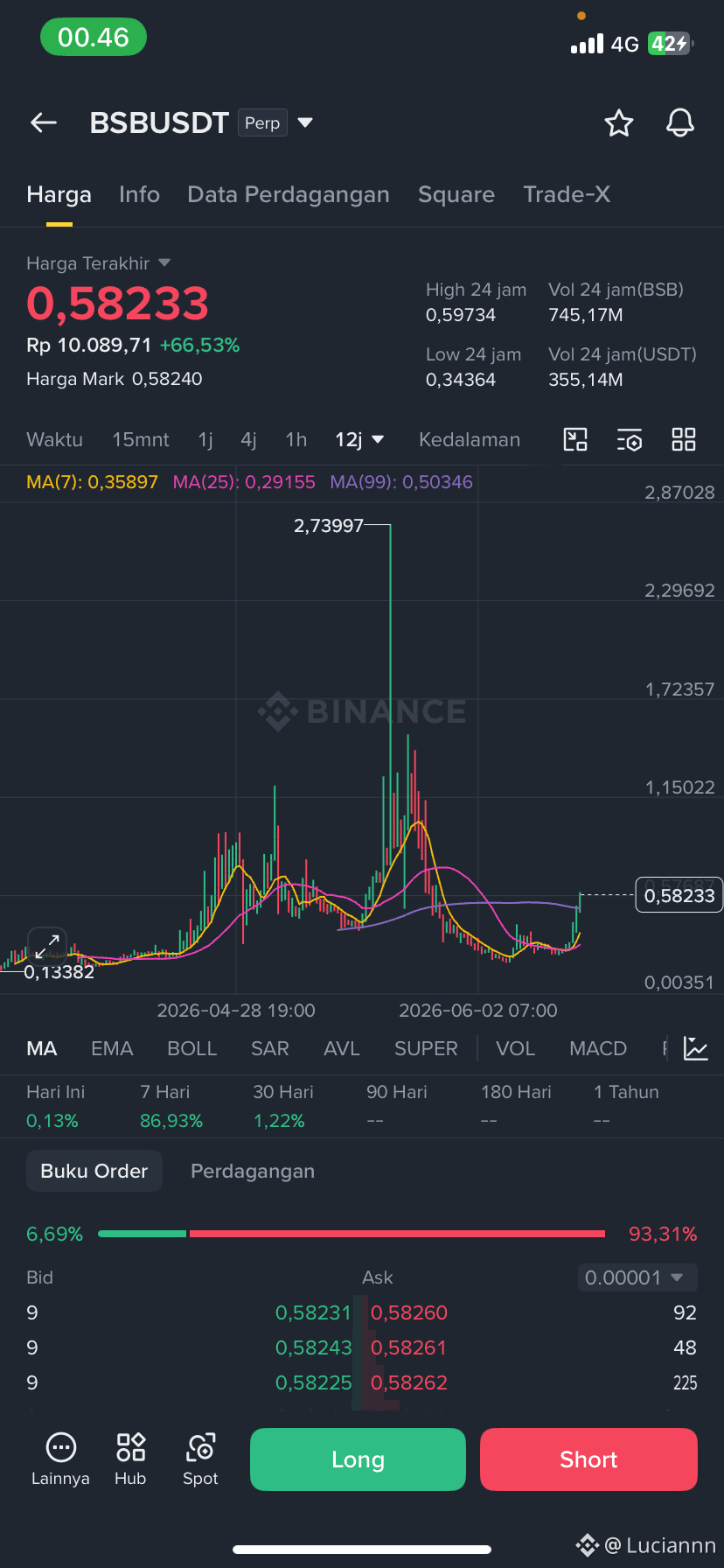
Task: Select bid price 0,58243
Action: tap(313, 1347)
